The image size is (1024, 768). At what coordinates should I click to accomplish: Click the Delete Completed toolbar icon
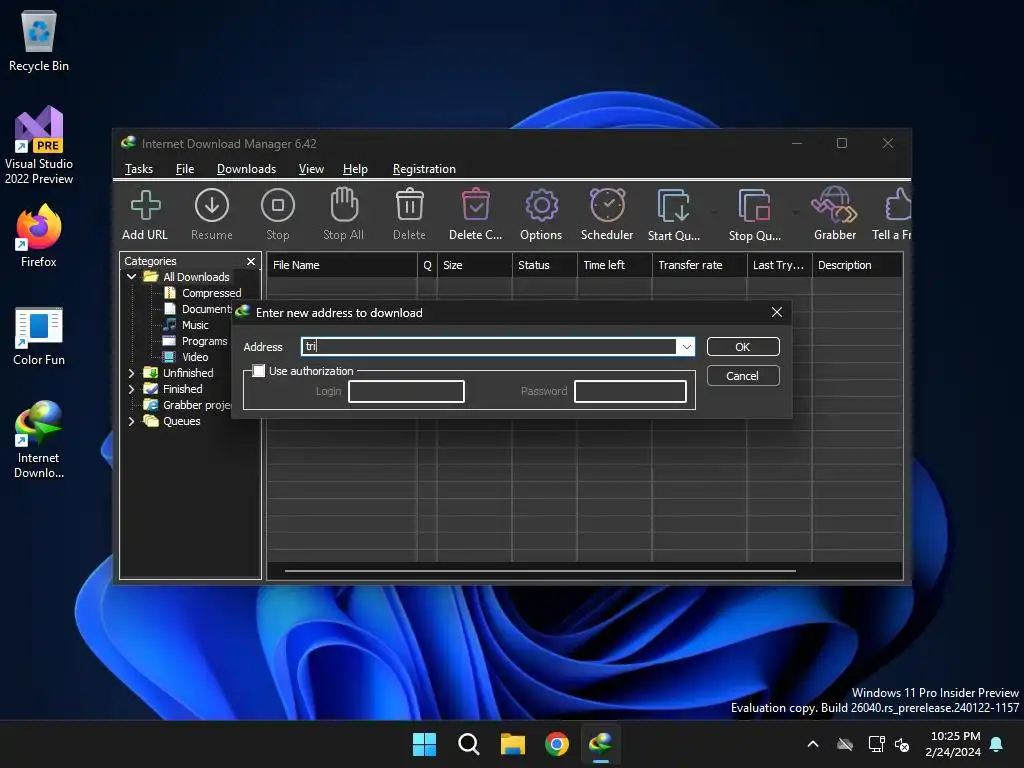[x=475, y=205]
